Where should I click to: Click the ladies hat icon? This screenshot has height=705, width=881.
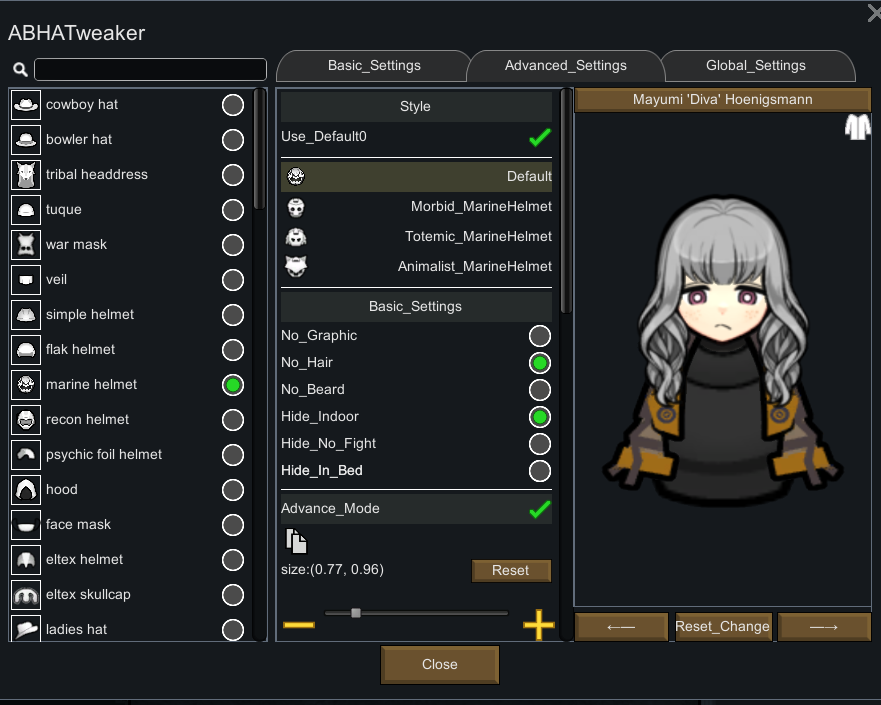coord(26,629)
